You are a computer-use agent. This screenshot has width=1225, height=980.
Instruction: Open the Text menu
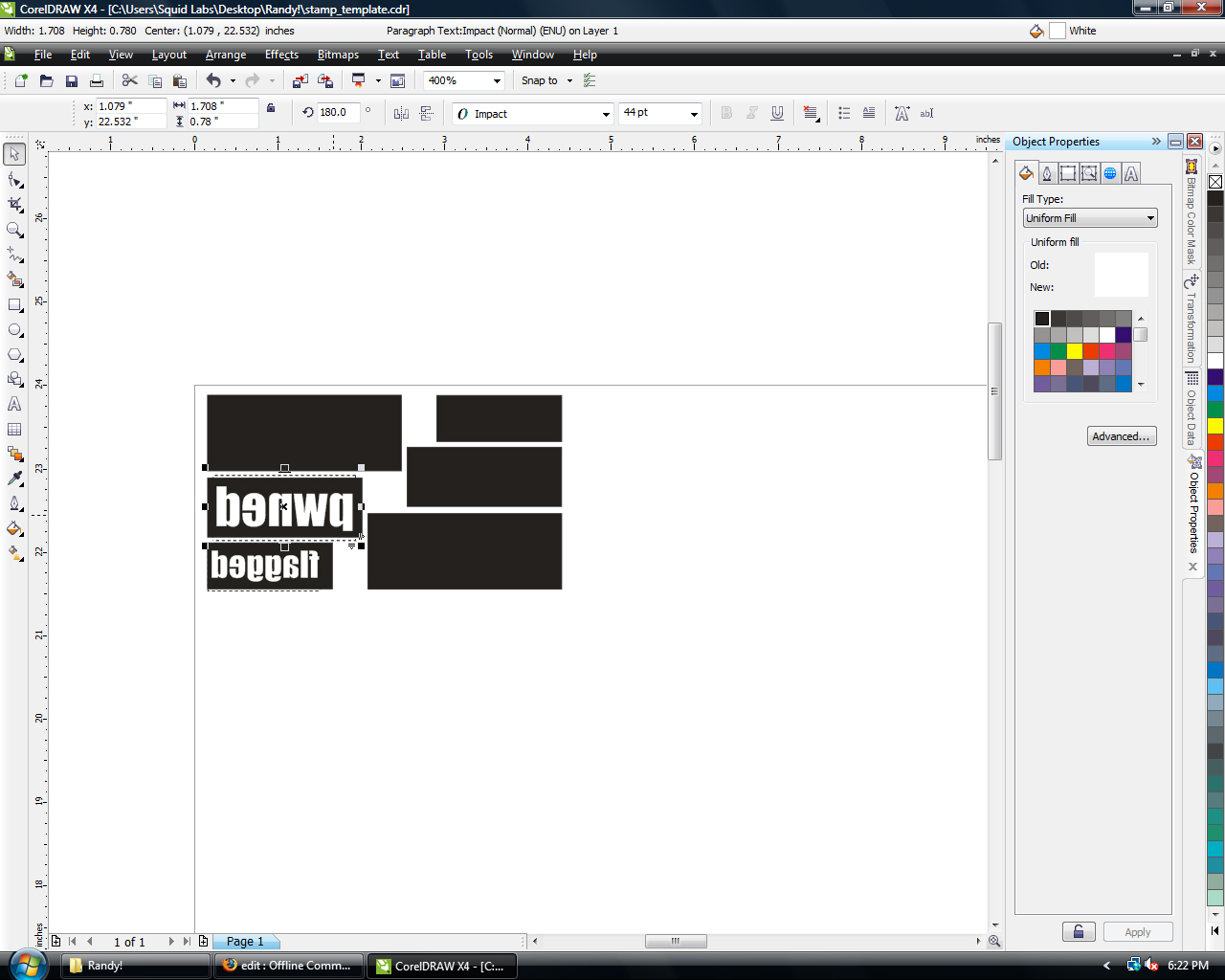(x=389, y=55)
